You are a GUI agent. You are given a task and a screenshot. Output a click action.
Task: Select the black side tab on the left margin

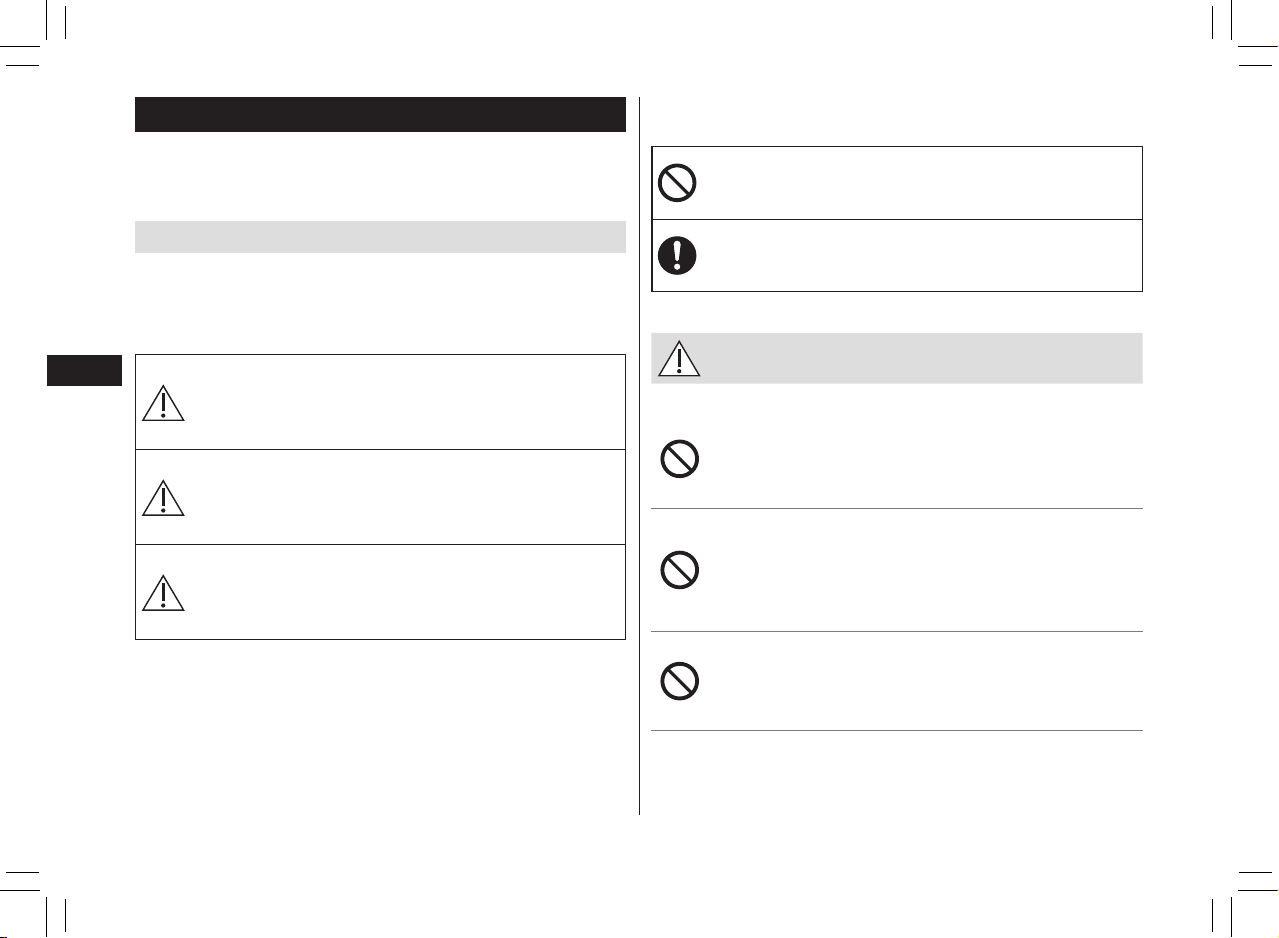[x=84, y=371]
